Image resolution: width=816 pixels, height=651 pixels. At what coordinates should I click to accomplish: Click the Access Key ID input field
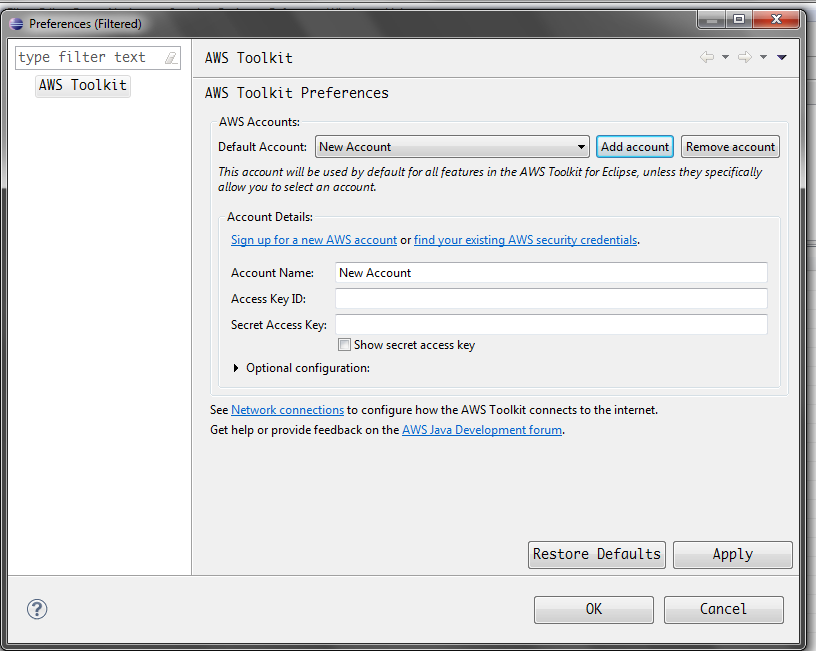click(x=551, y=299)
